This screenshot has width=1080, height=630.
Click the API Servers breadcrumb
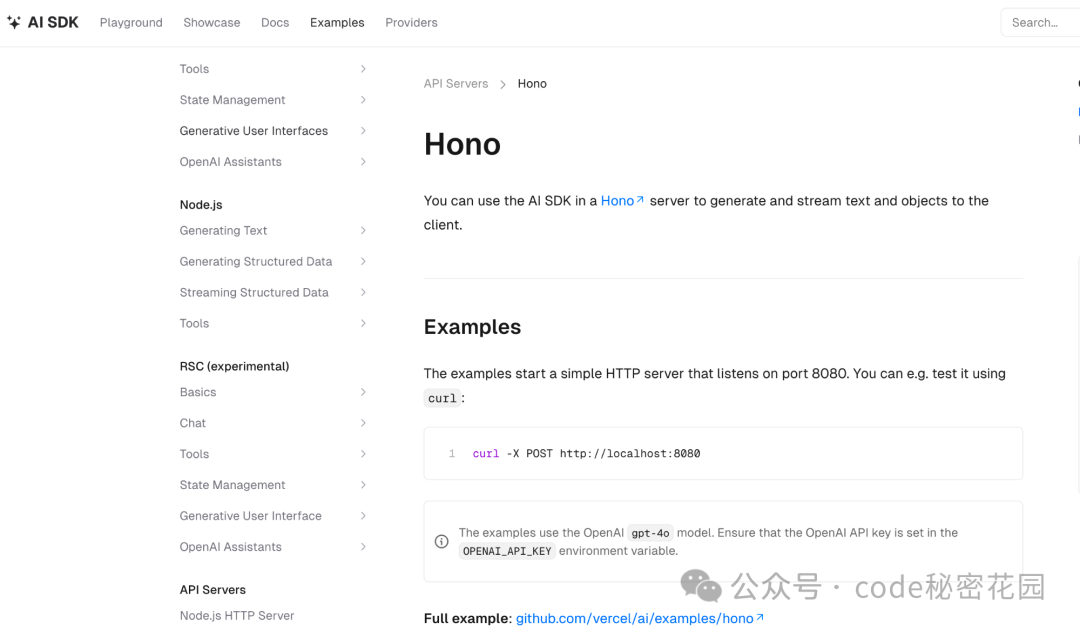[456, 83]
